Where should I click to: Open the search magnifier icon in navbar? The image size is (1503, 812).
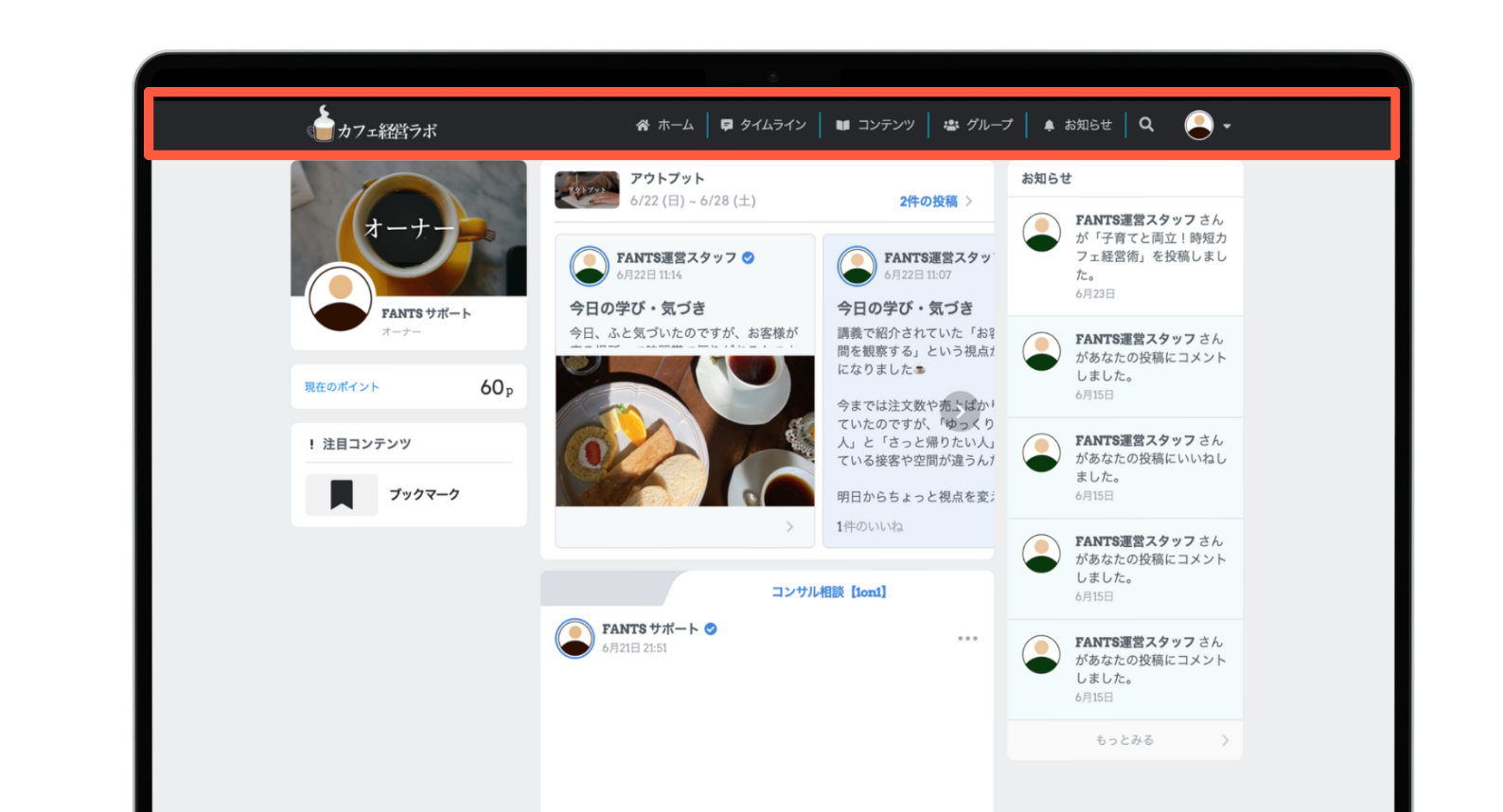[x=1146, y=125]
